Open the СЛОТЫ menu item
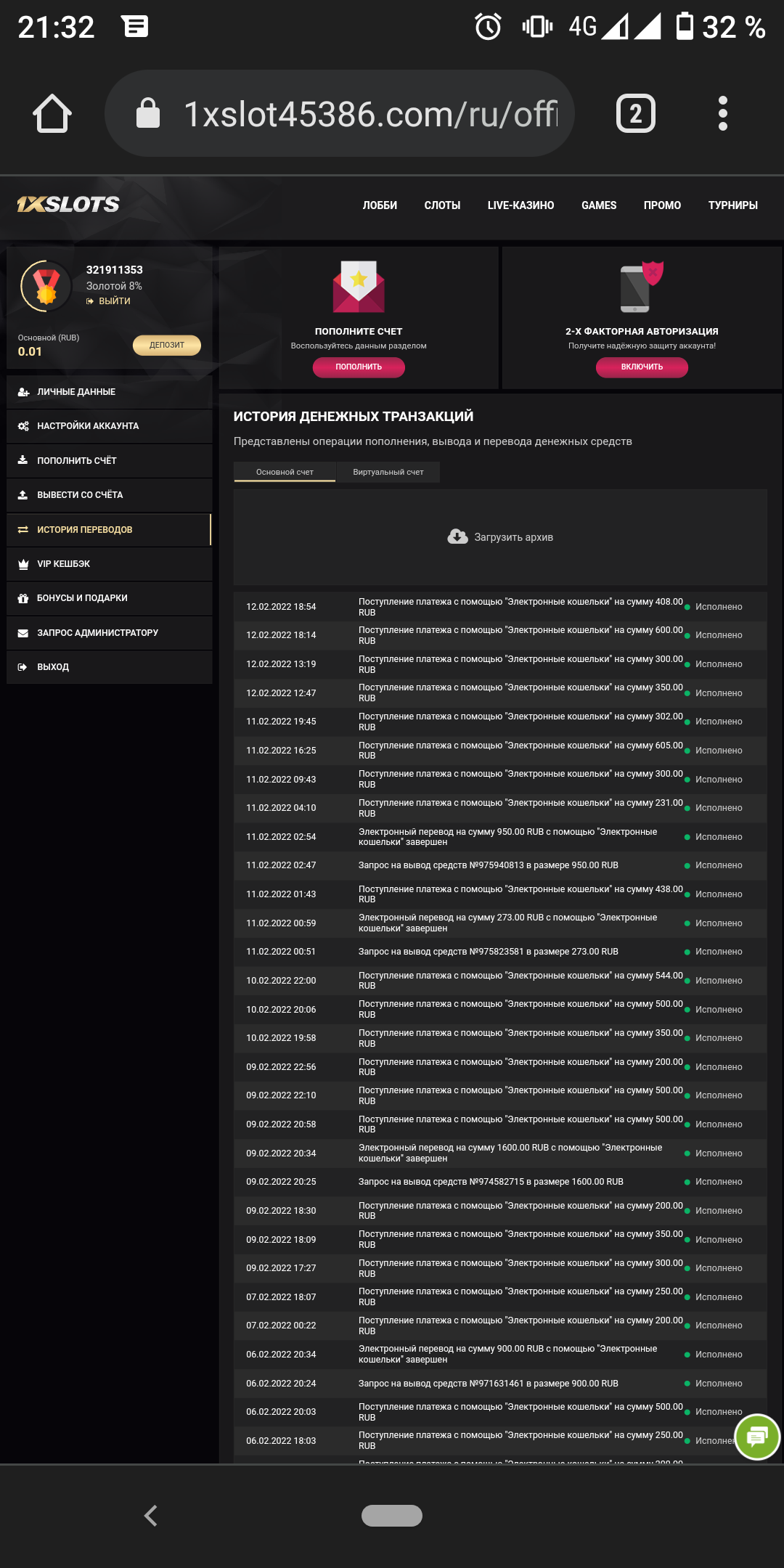784x1568 pixels. pyautogui.click(x=442, y=205)
